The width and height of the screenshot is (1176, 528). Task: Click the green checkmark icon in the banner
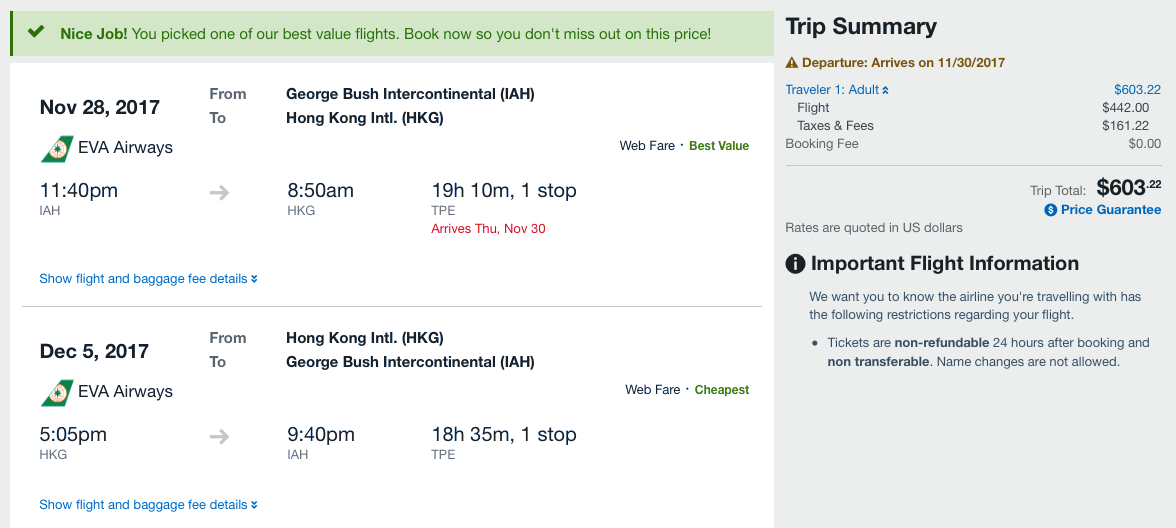(x=36, y=32)
